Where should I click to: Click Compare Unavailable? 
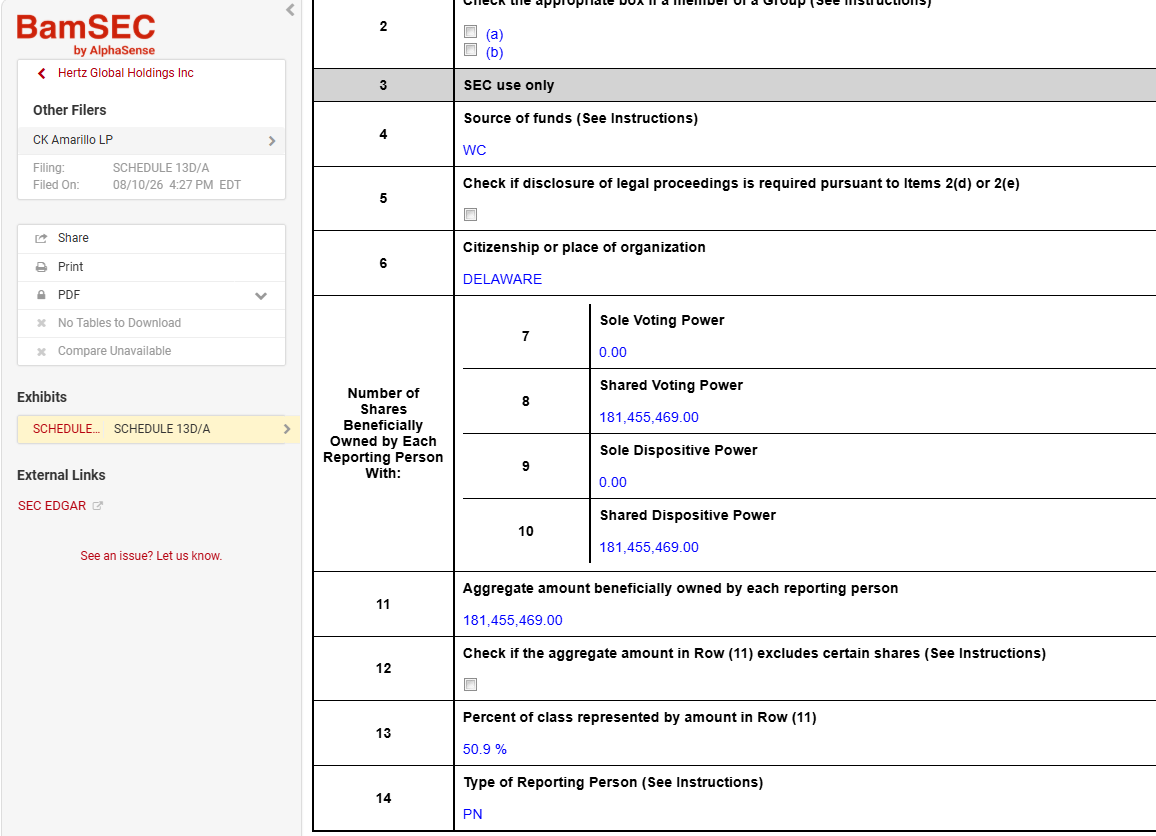click(x=114, y=351)
